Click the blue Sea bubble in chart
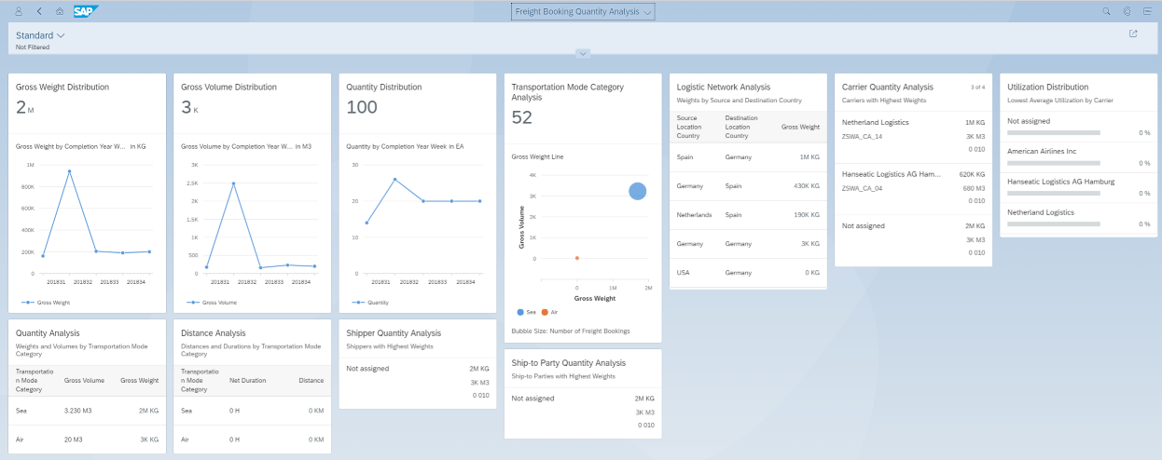Viewport: 1162px width, 460px height. click(637, 191)
